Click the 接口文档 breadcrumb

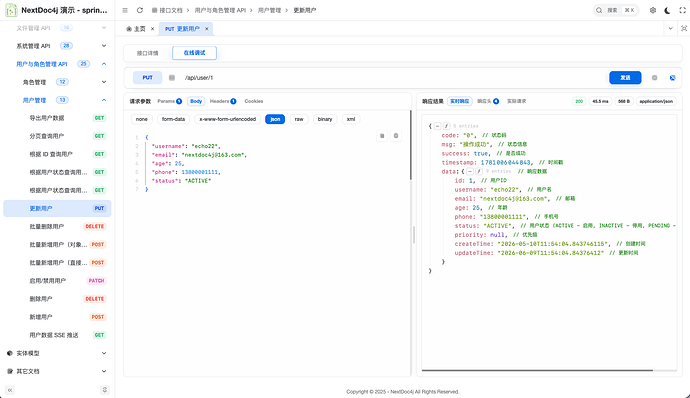(x=167, y=10)
